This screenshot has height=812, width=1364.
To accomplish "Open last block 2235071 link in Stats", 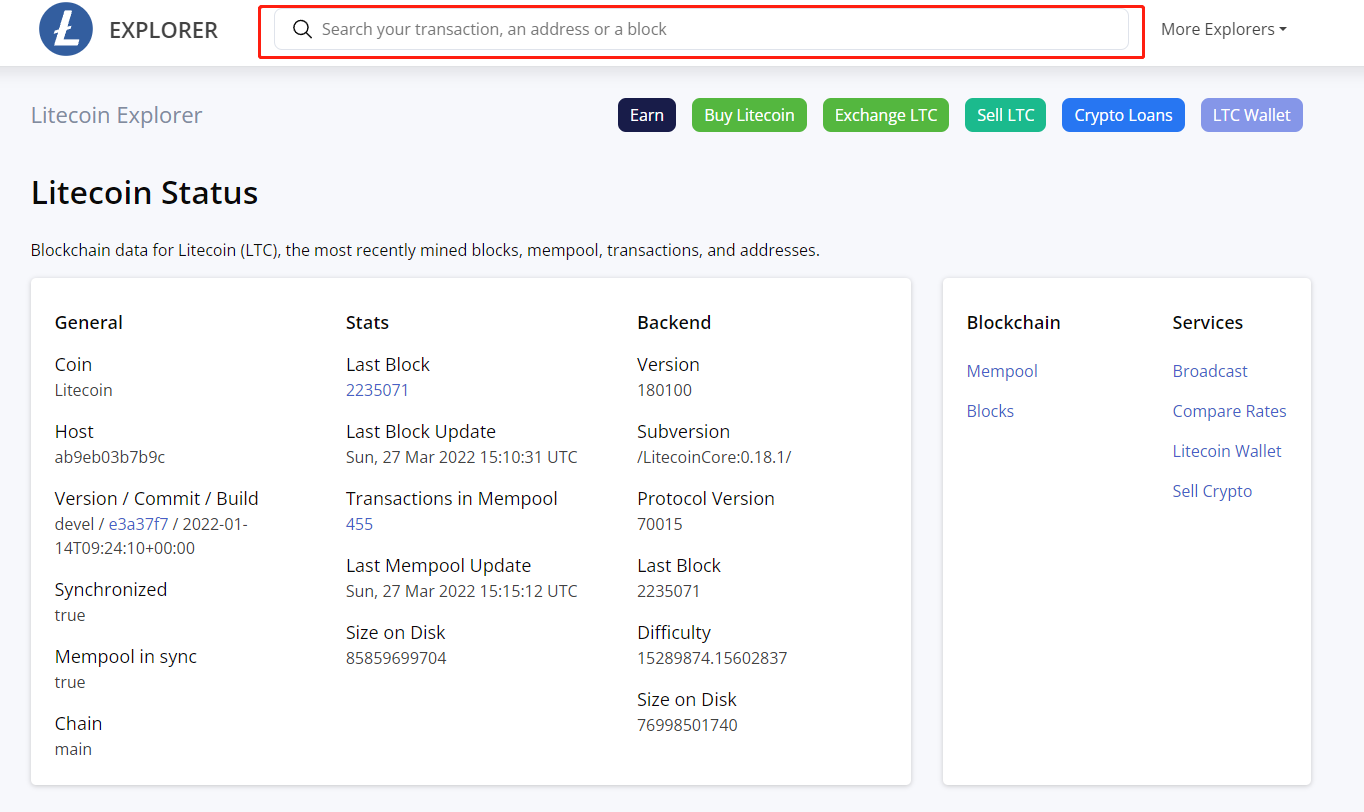I will point(377,390).
